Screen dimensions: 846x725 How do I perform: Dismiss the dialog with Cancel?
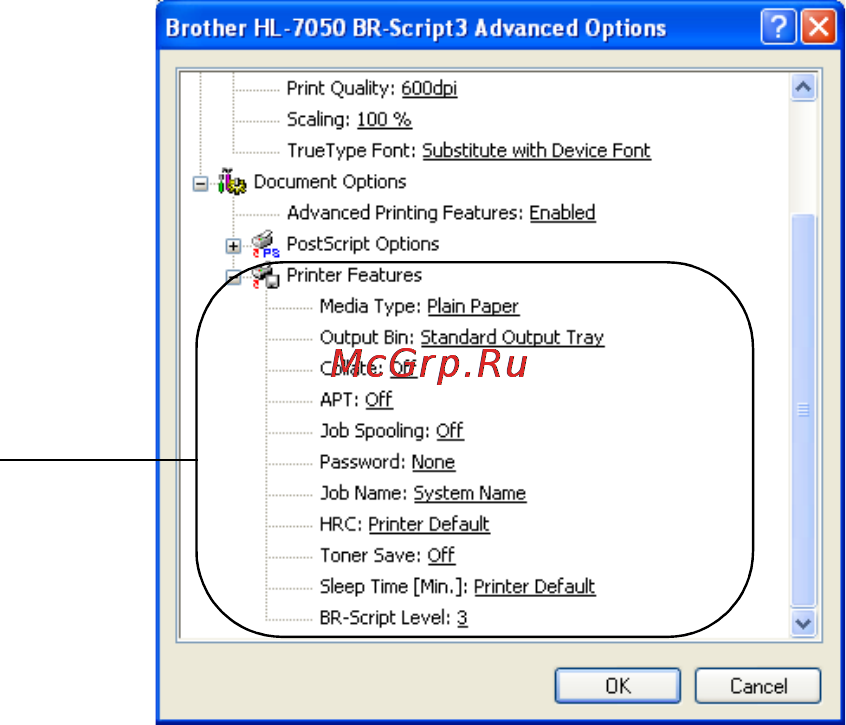(x=758, y=686)
